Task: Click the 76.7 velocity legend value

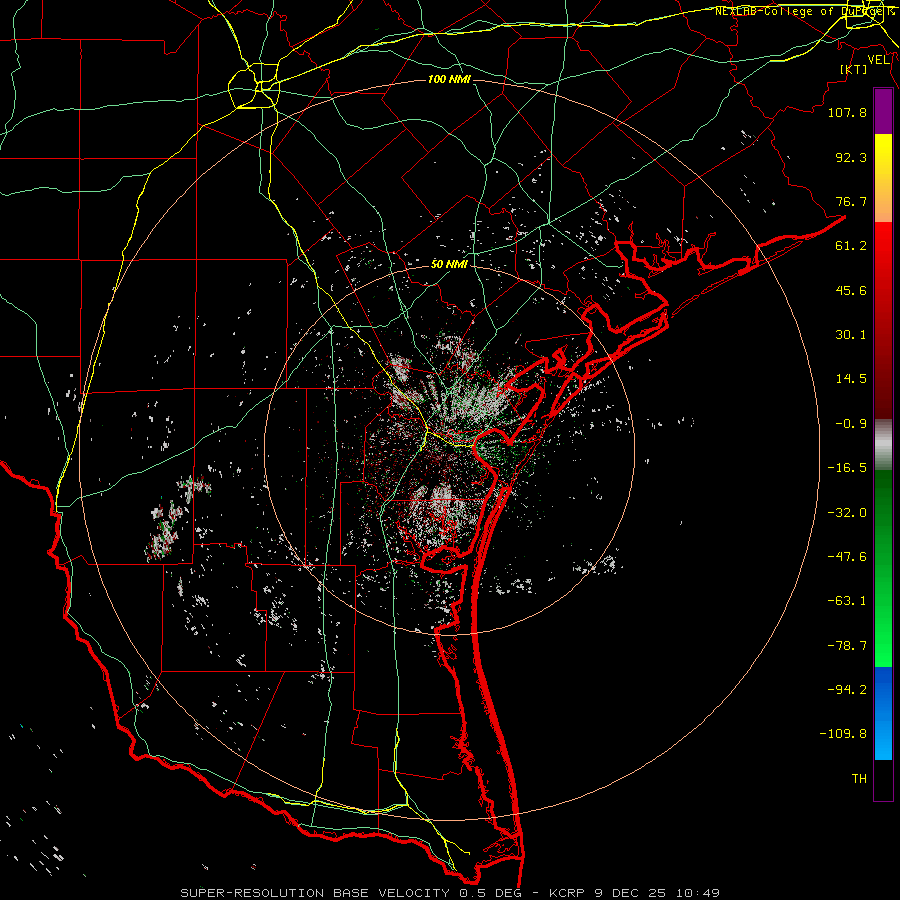Action: (851, 201)
